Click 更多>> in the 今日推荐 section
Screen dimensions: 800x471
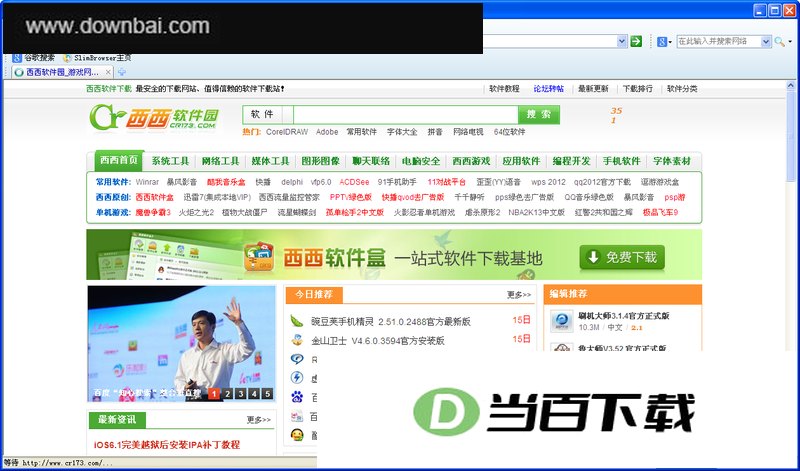tap(518, 295)
